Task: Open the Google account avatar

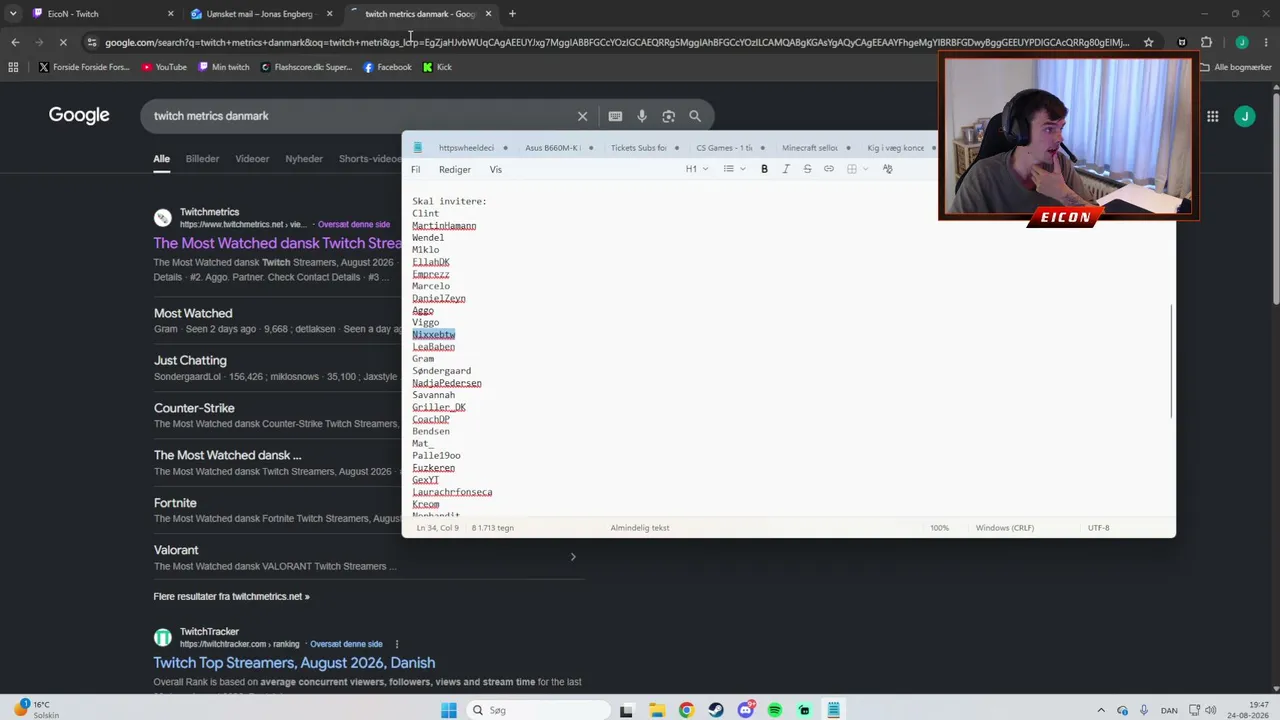Action: click(x=1245, y=116)
